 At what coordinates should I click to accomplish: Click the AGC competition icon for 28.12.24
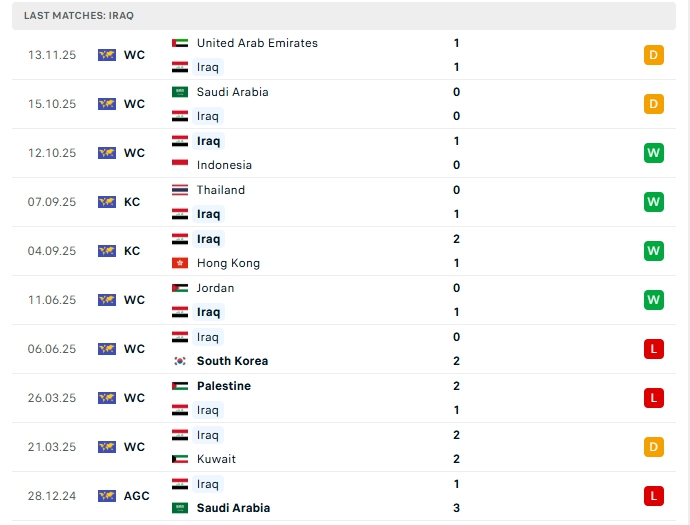click(107, 496)
